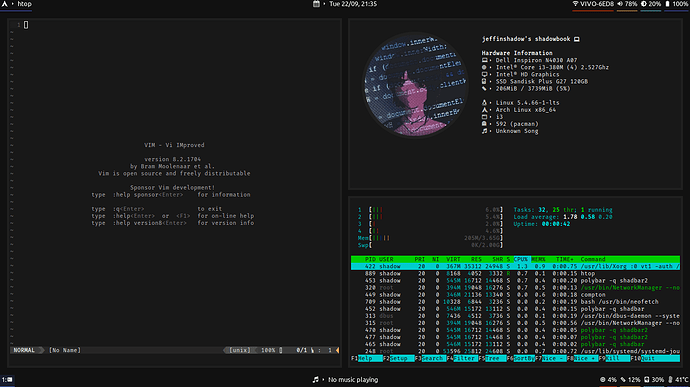The width and height of the screenshot is (690, 387).
Task: Click the Mem usage meter in htop
Action: coord(430,238)
